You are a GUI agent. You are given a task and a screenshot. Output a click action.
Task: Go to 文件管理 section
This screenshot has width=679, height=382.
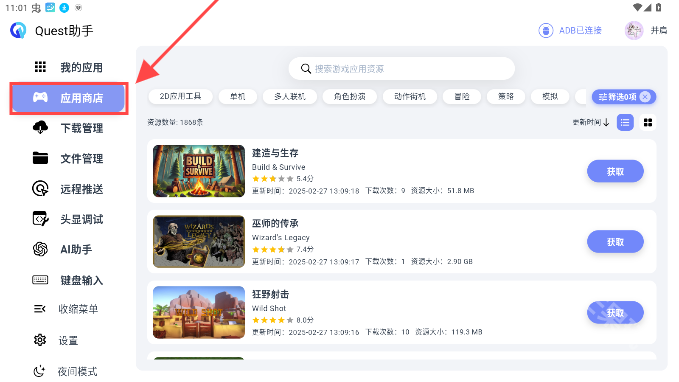(x=68, y=159)
